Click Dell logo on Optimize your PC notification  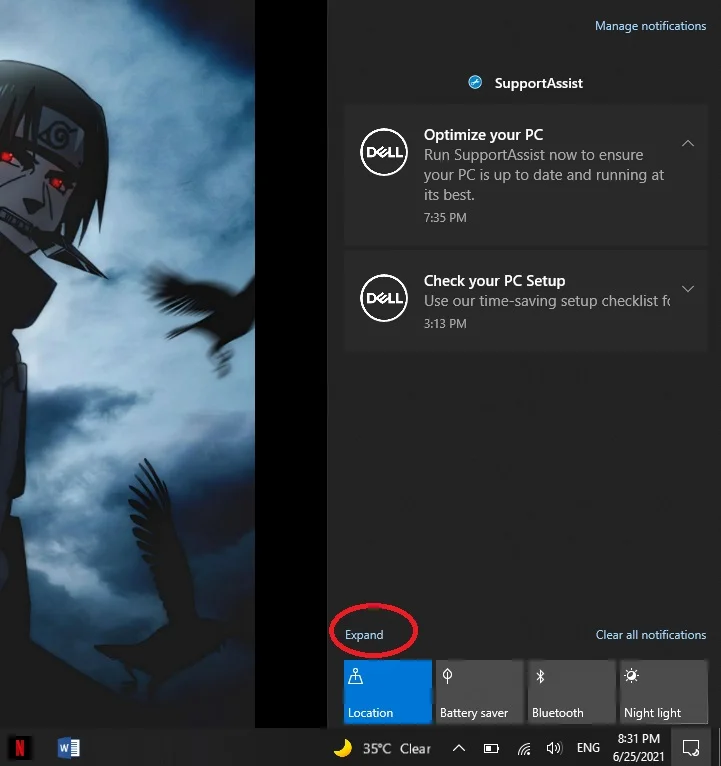[x=384, y=152]
